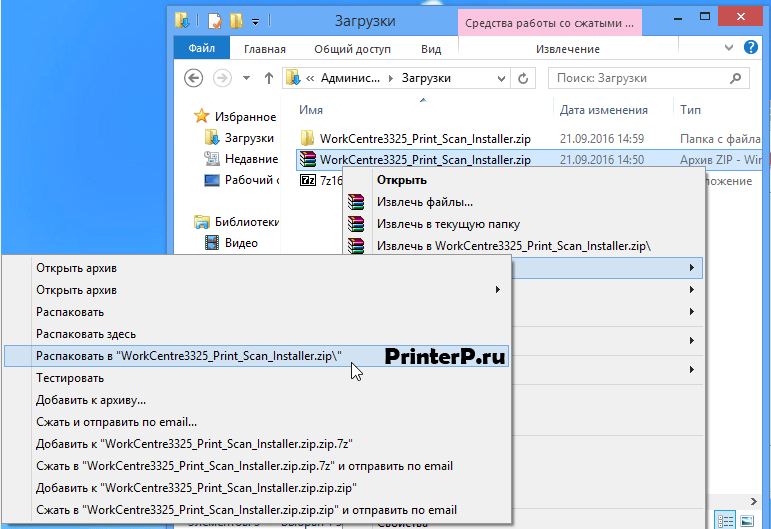
Task: Switch to the Общий доступ tab
Action: 352,49
